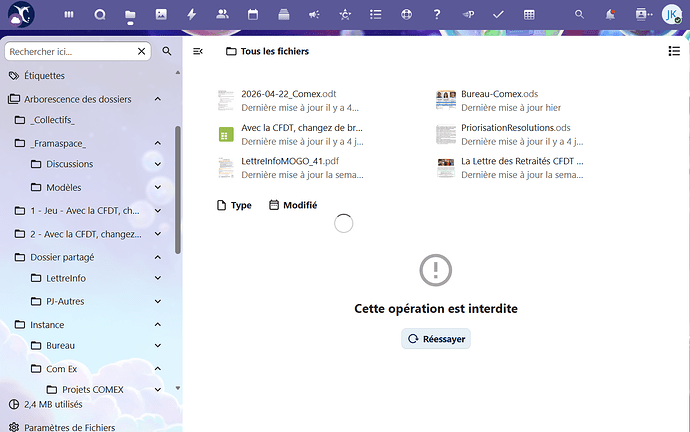The height and width of the screenshot is (432, 690).
Task: Collapse Arborescence des dossiers section
Action: click(158, 99)
